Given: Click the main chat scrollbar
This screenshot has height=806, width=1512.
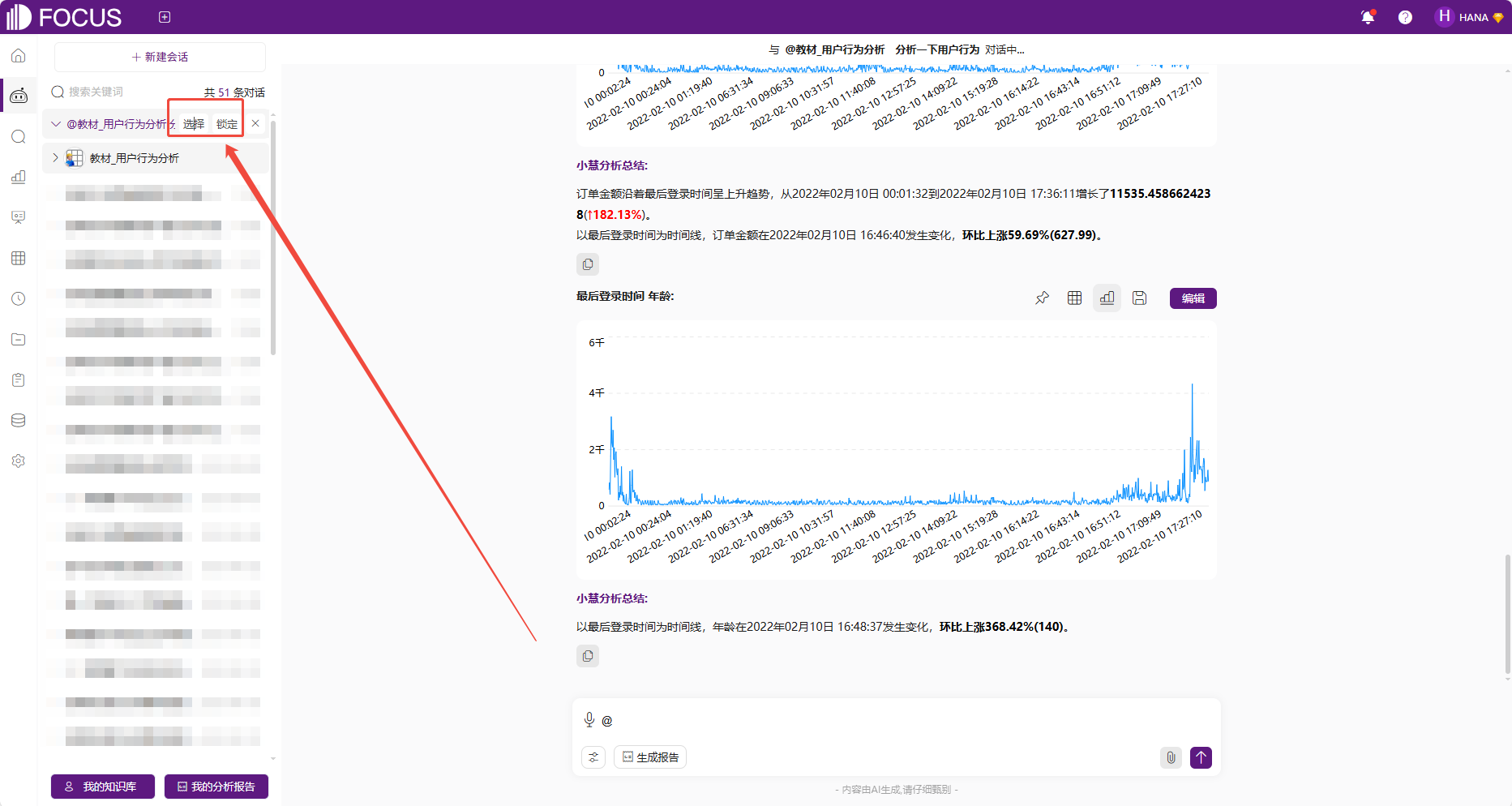Looking at the screenshot, I should coord(1507,614).
